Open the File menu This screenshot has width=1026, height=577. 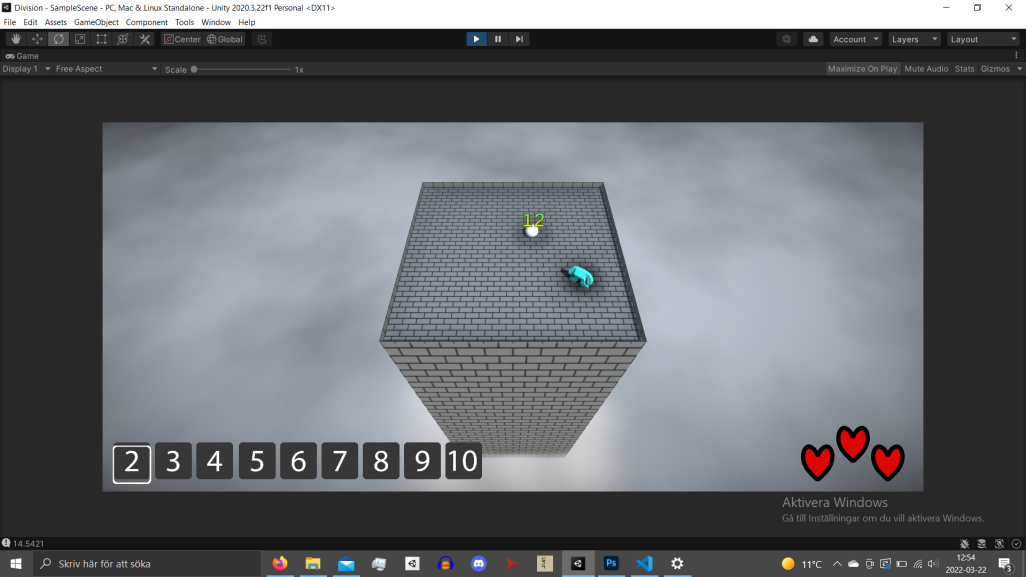point(10,22)
